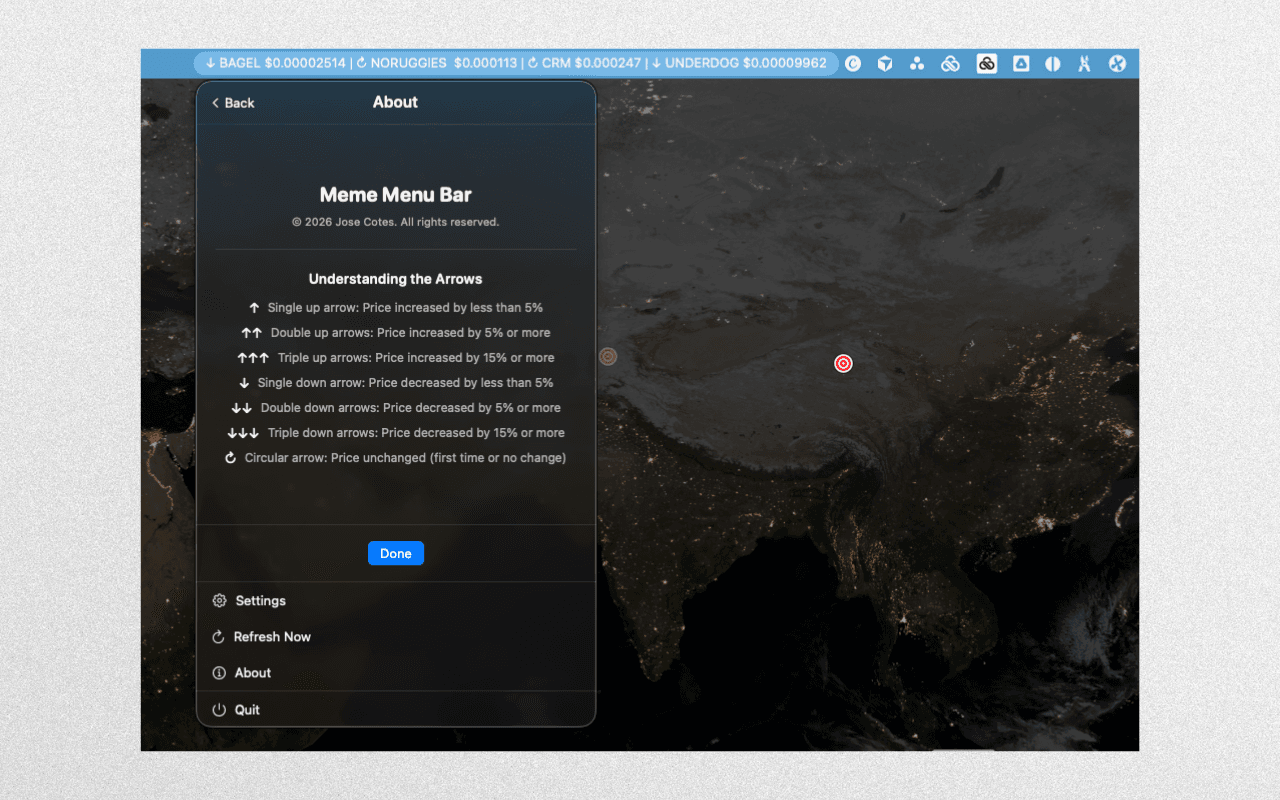Click the three-dots cluster menu bar icon

[917, 63]
